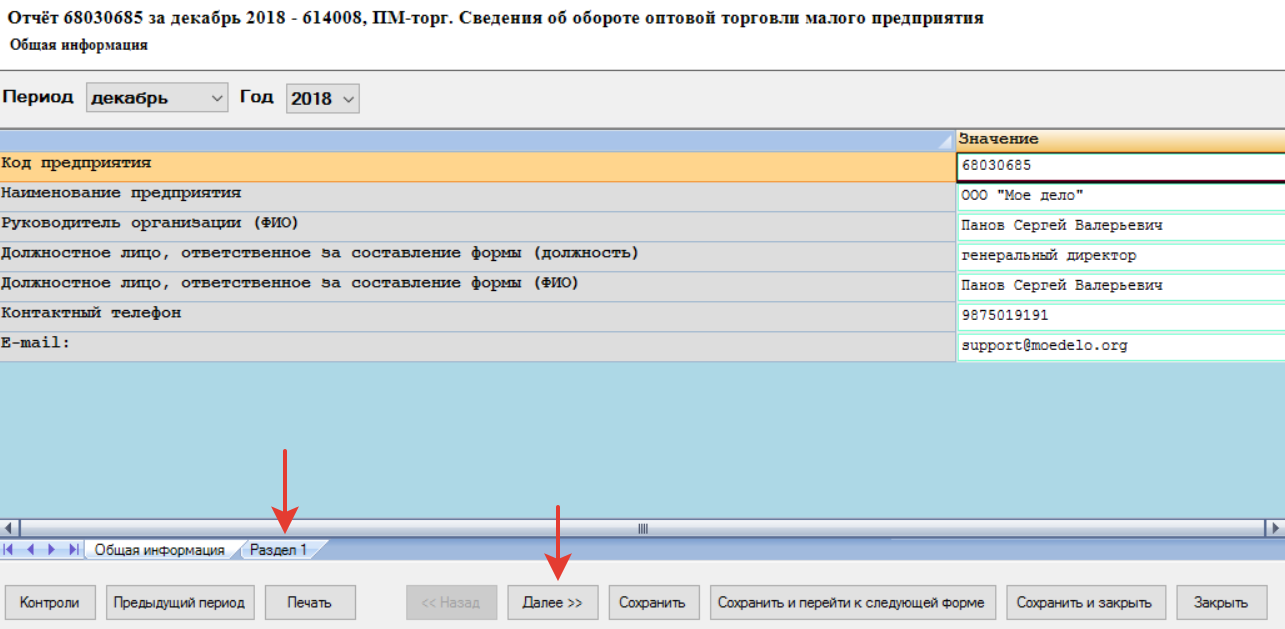Select responsible person (должность) row label
The height and width of the screenshot is (629, 1285).
478,256
